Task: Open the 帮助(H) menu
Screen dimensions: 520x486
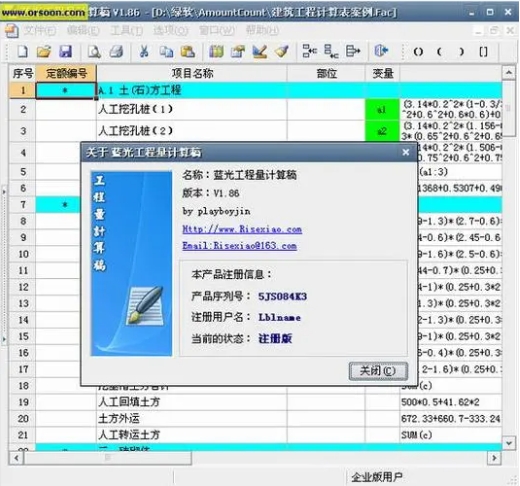Action: pyautogui.click(x=262, y=31)
